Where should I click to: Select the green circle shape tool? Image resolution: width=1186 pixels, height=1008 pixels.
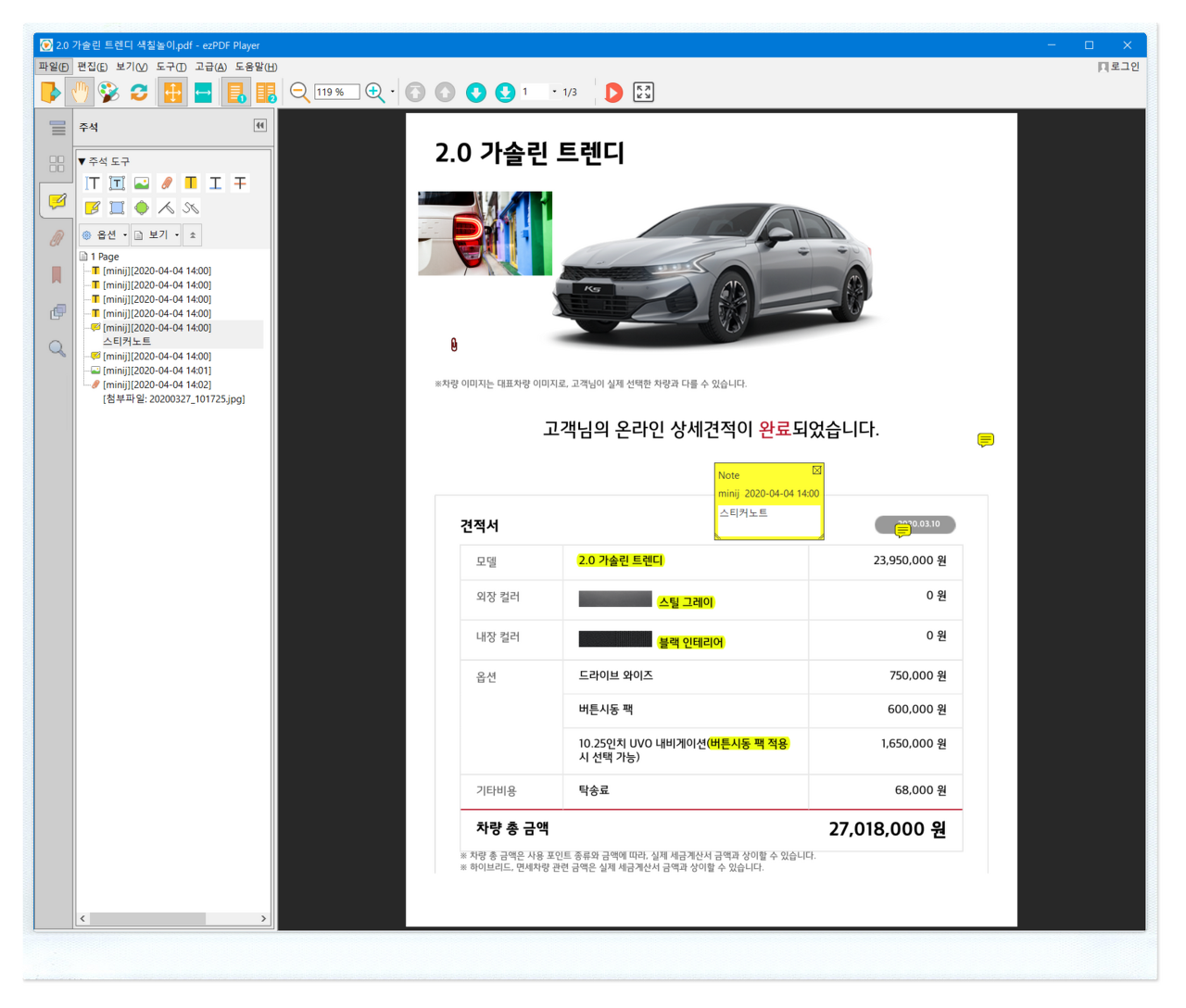click(142, 208)
